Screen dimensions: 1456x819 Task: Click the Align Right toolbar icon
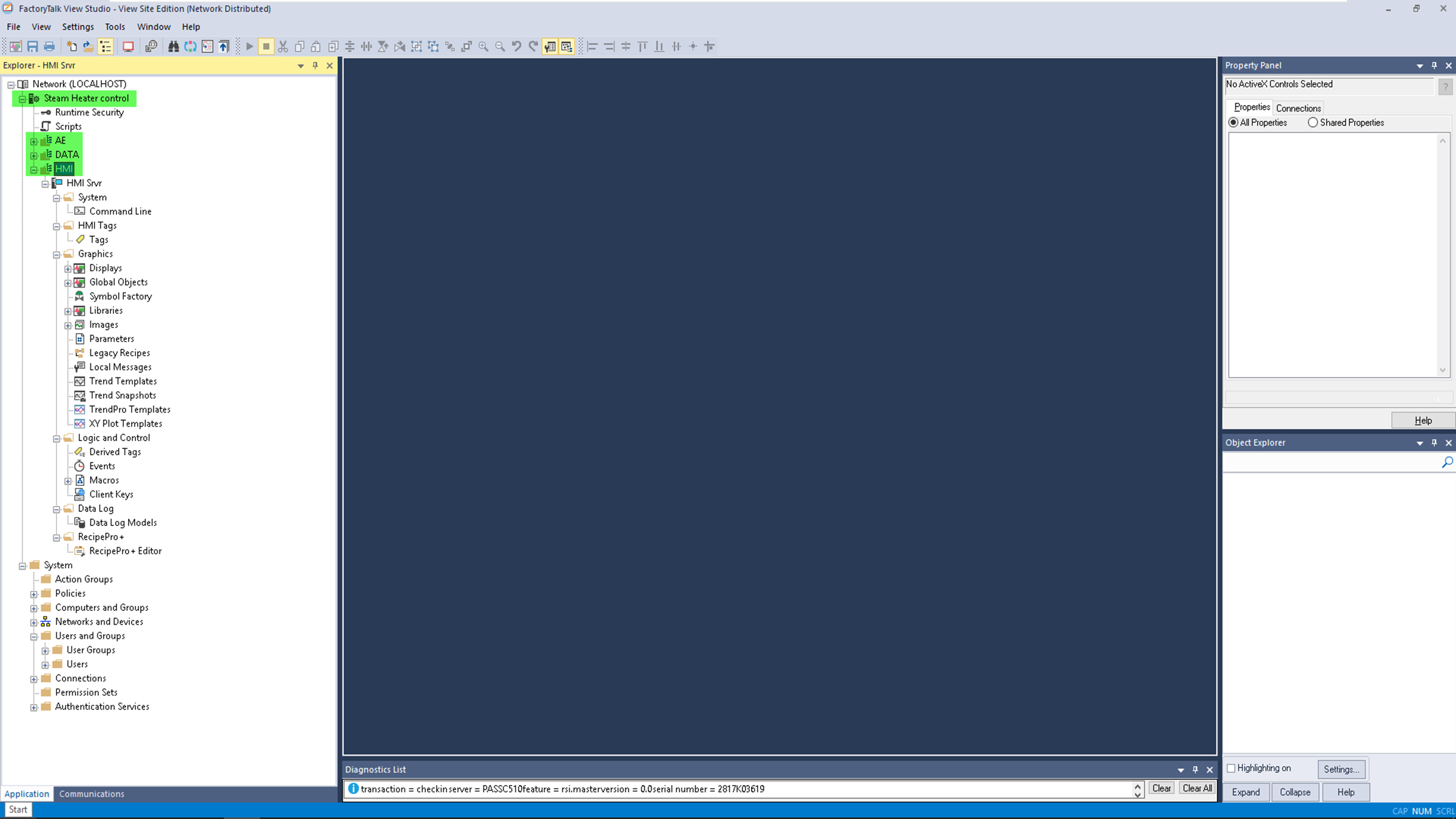609,47
